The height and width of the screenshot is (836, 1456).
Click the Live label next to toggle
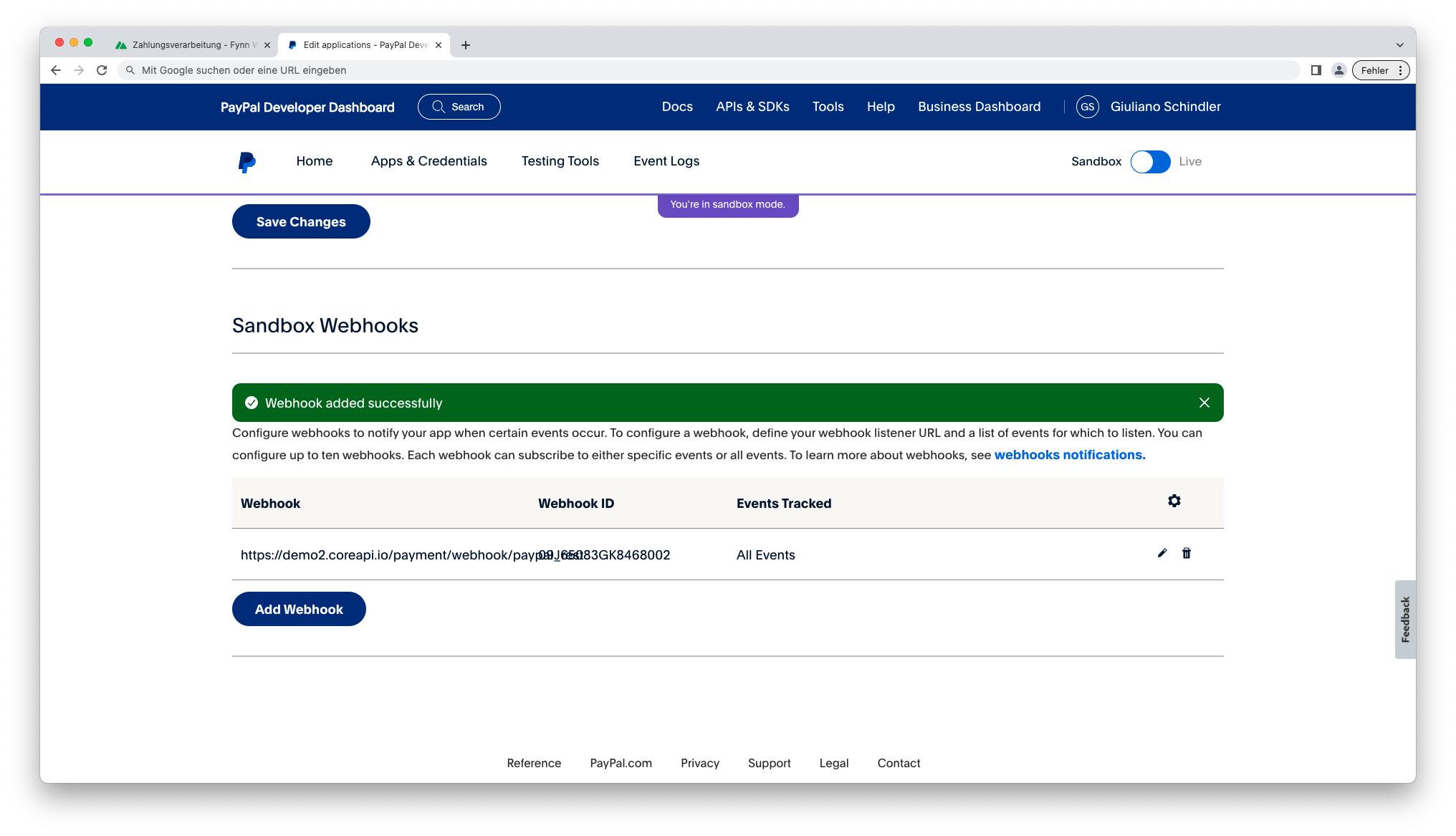(x=1190, y=162)
